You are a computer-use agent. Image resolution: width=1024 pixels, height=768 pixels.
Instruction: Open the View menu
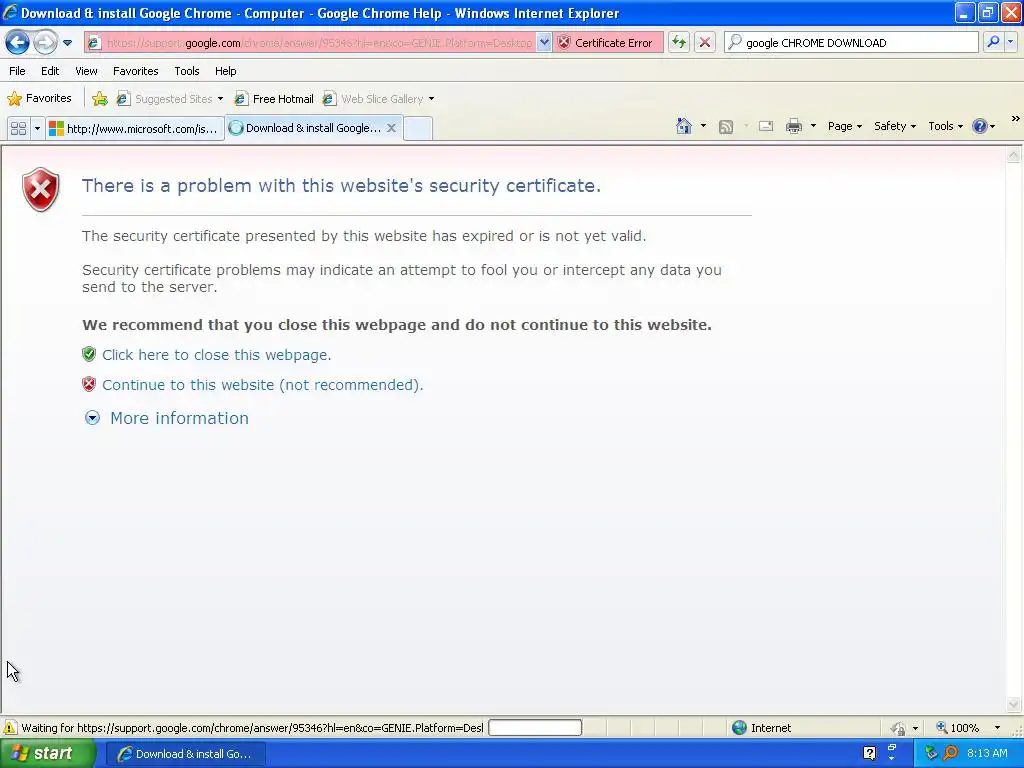86,71
